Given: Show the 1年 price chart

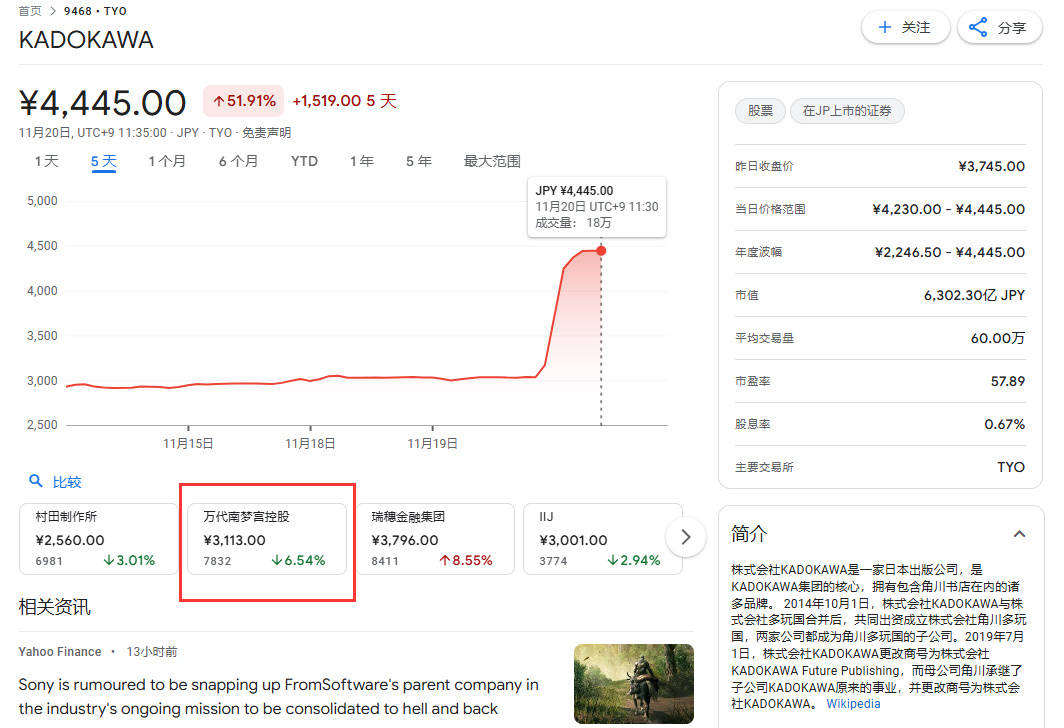Looking at the screenshot, I should [x=362, y=161].
